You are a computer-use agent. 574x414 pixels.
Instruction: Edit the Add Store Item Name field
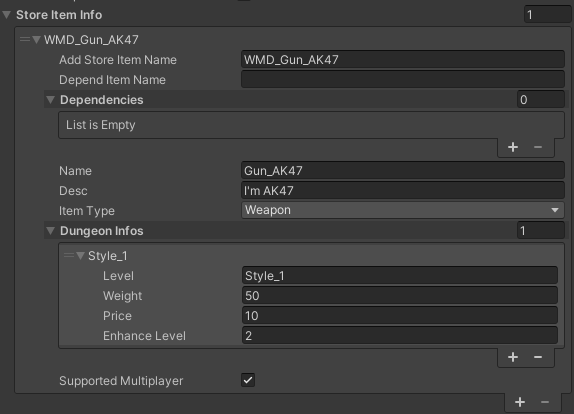pyautogui.click(x=403, y=59)
